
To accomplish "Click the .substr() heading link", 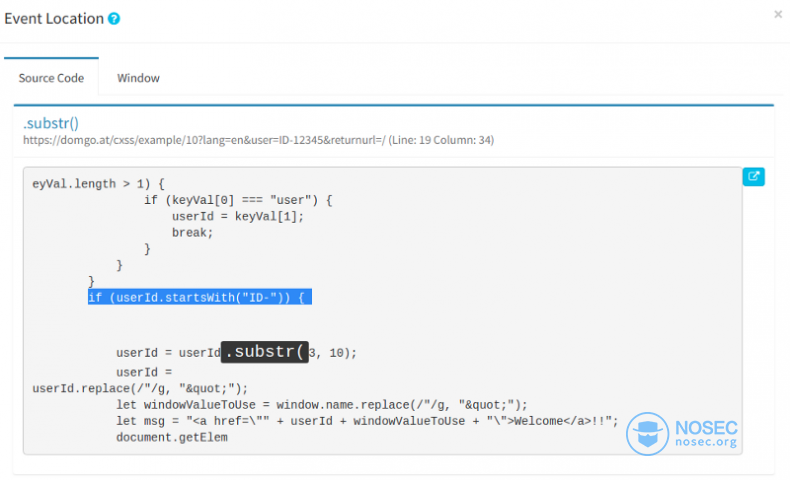I will pyautogui.click(x=51, y=123).
